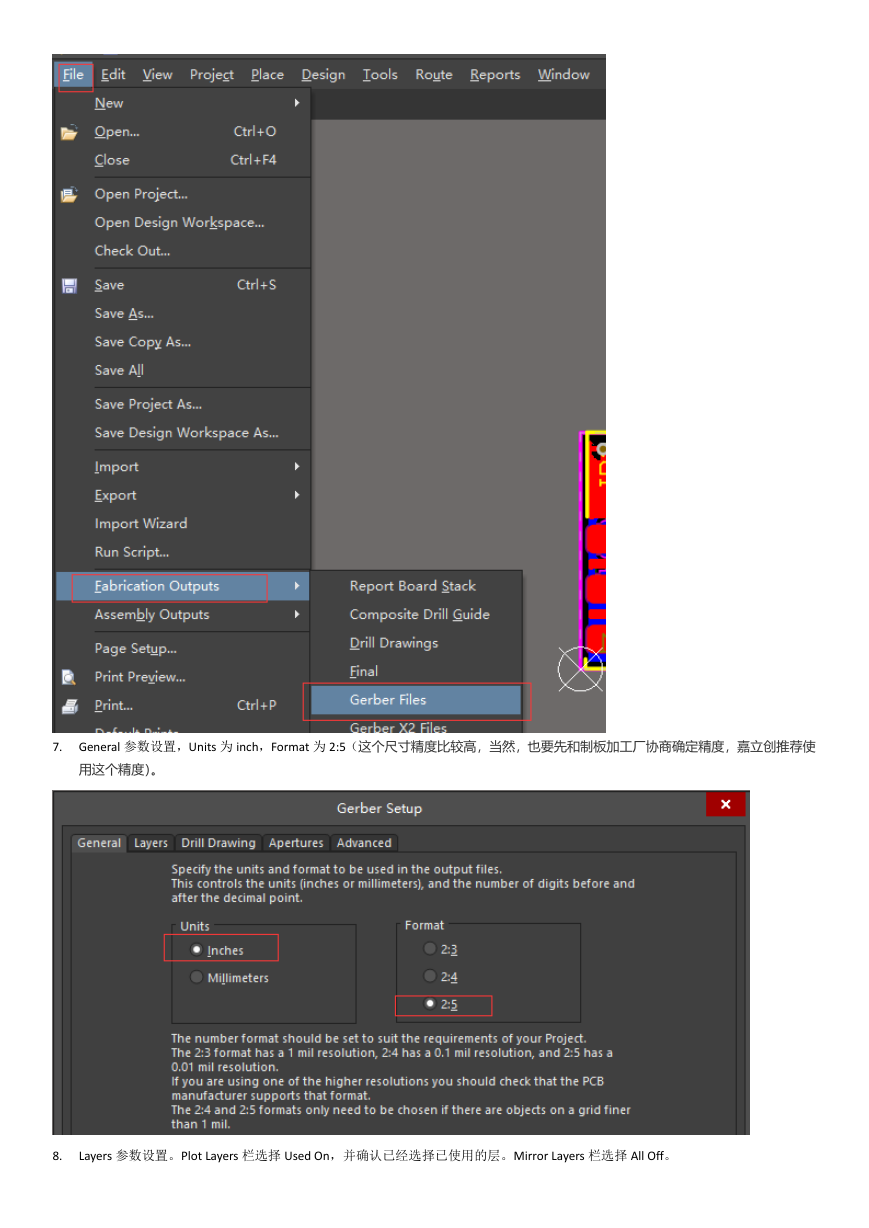Open the Route menu
This screenshot has height=1228, width=869.
click(434, 75)
